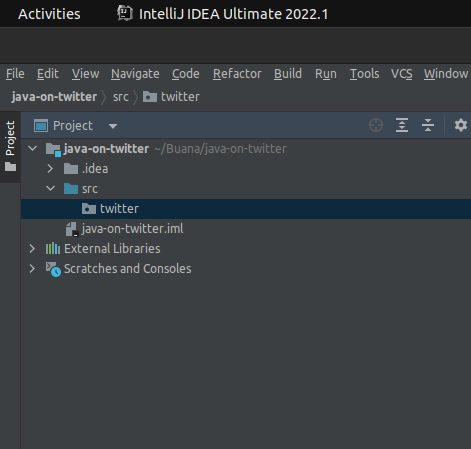
Task: Select External Libraries label
Action: point(112,249)
